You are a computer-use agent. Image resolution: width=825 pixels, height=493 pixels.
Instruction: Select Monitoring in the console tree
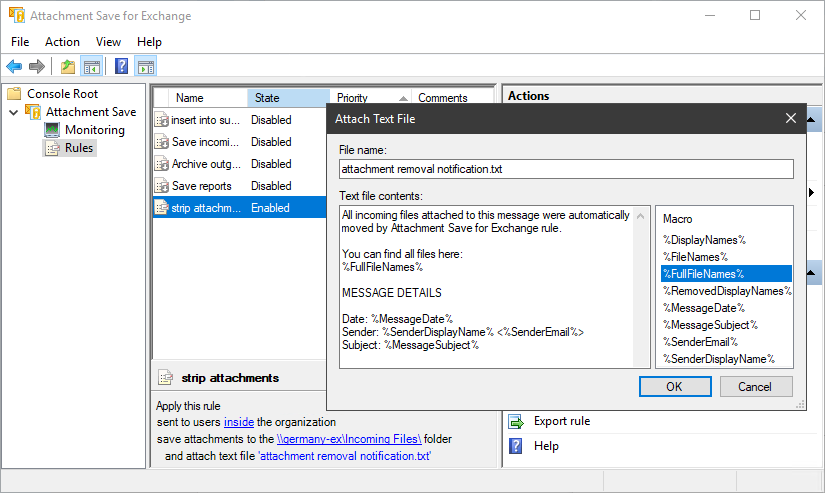[95, 130]
